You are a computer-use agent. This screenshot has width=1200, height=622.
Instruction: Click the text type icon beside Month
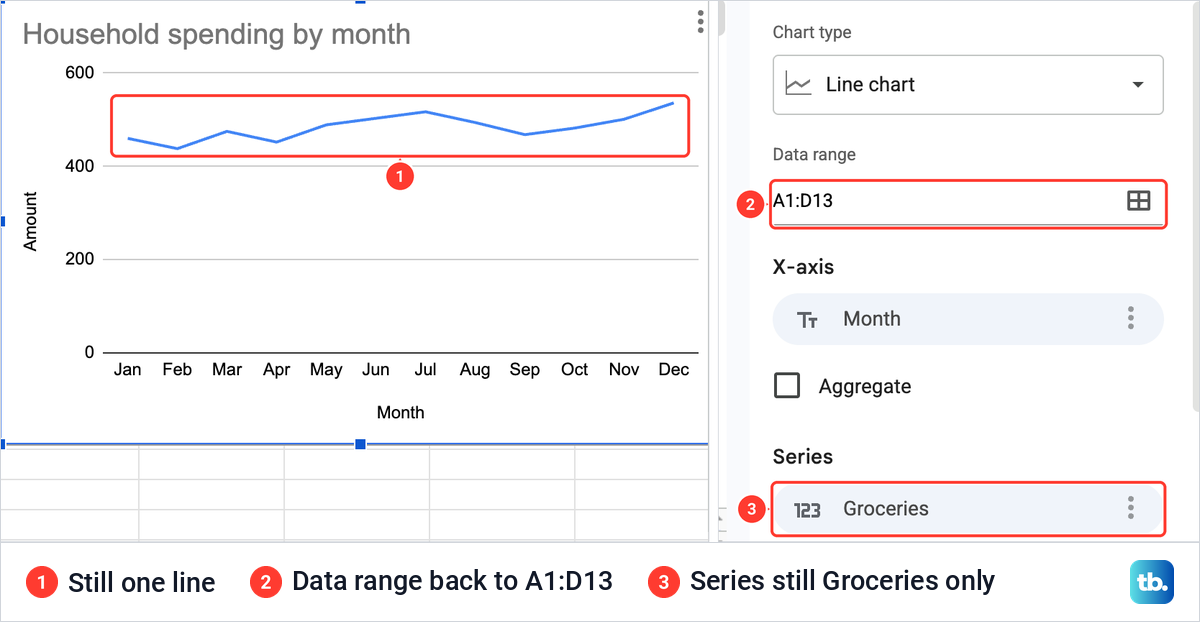pos(807,320)
